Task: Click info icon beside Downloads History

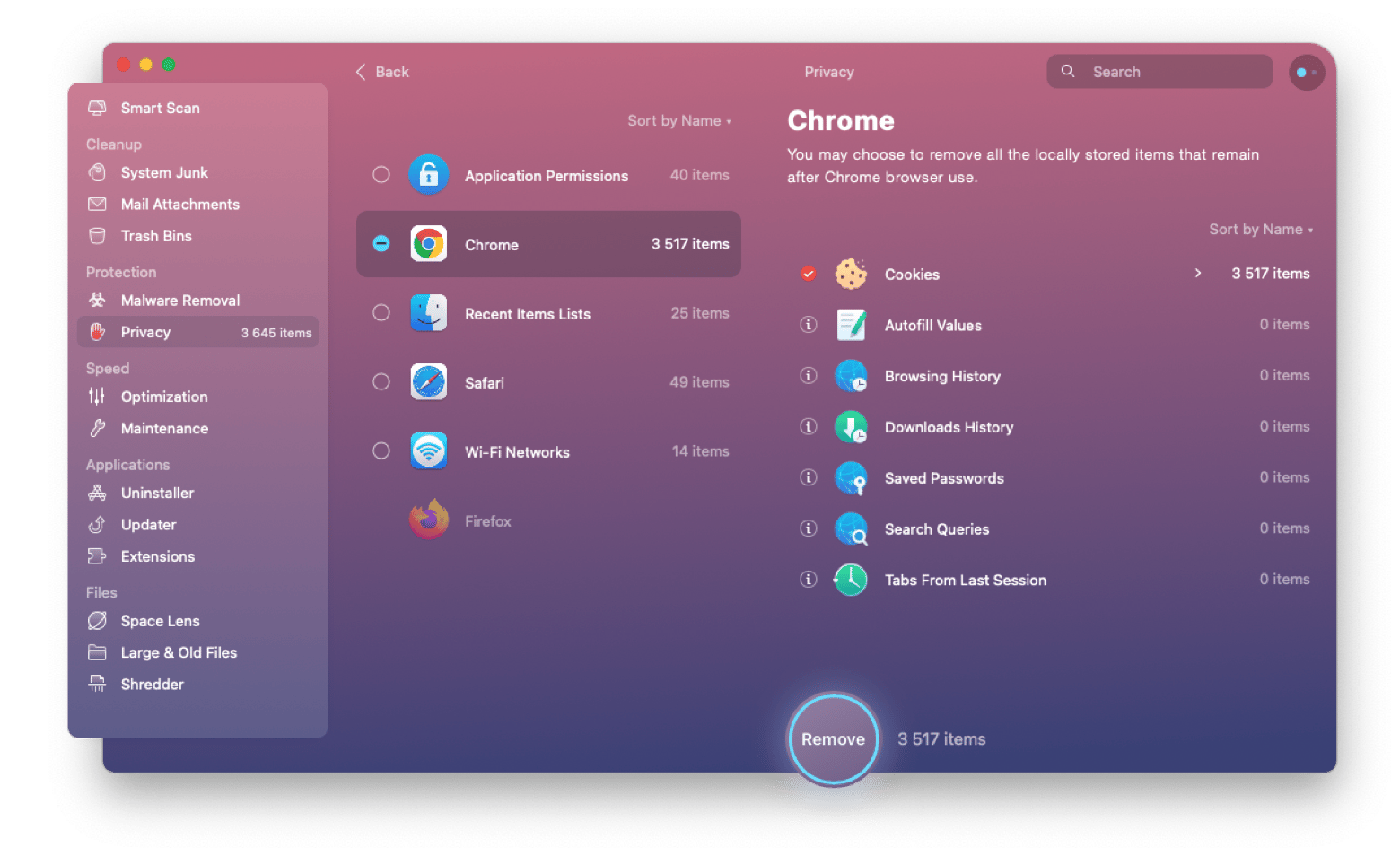Action: point(809,427)
